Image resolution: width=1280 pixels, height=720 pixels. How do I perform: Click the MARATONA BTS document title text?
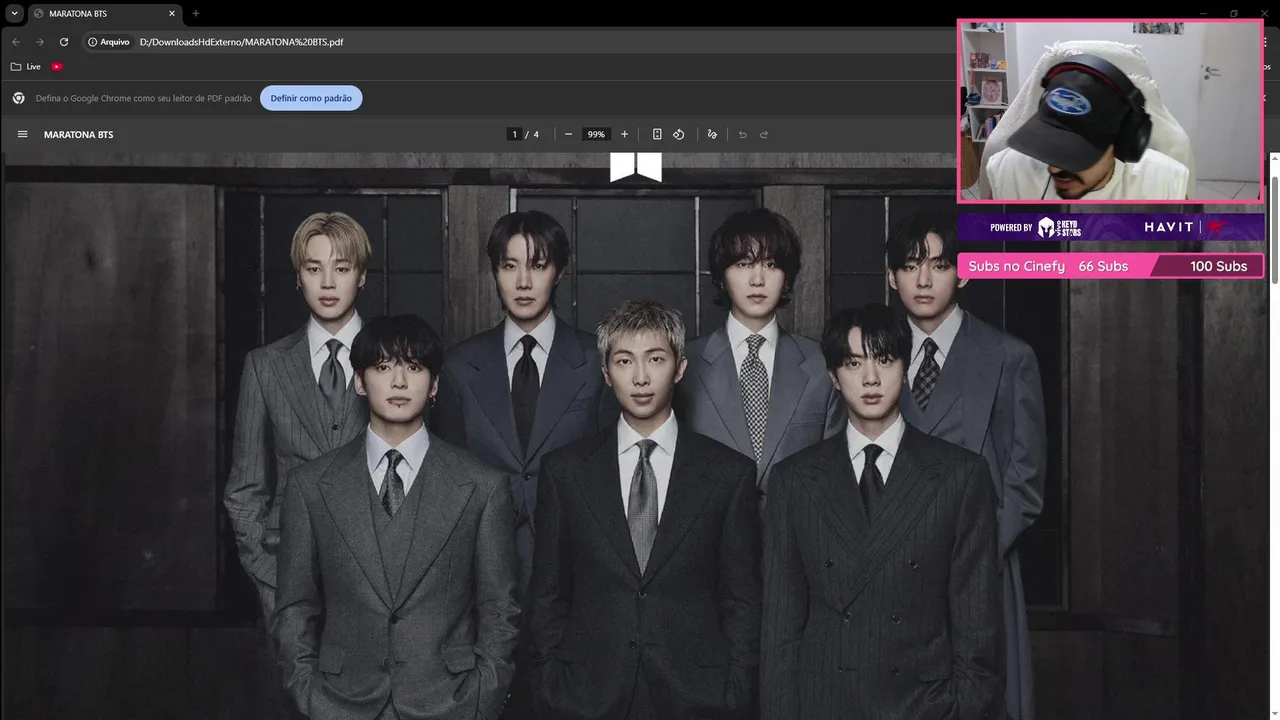click(x=79, y=134)
